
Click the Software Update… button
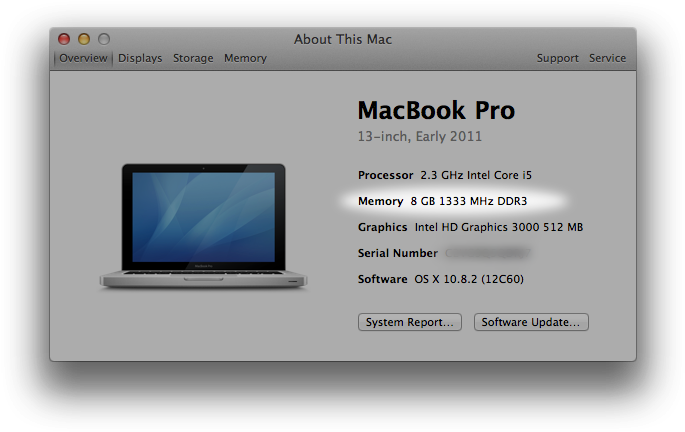pos(530,322)
